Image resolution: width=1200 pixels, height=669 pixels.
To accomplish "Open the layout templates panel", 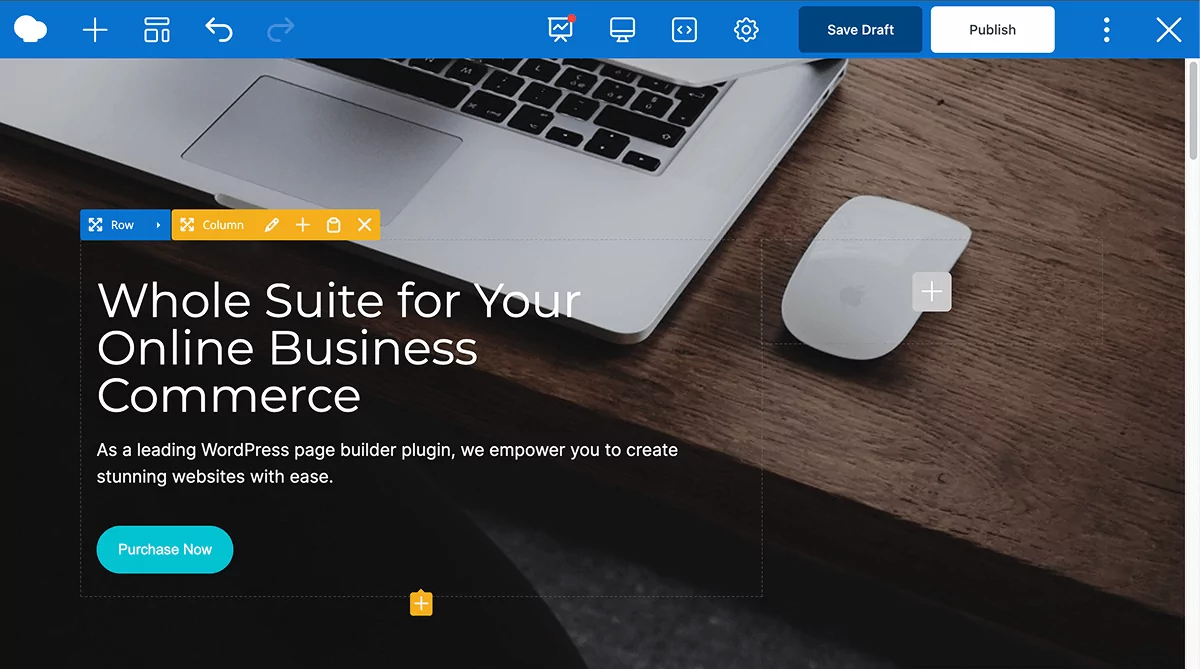I will click(156, 29).
